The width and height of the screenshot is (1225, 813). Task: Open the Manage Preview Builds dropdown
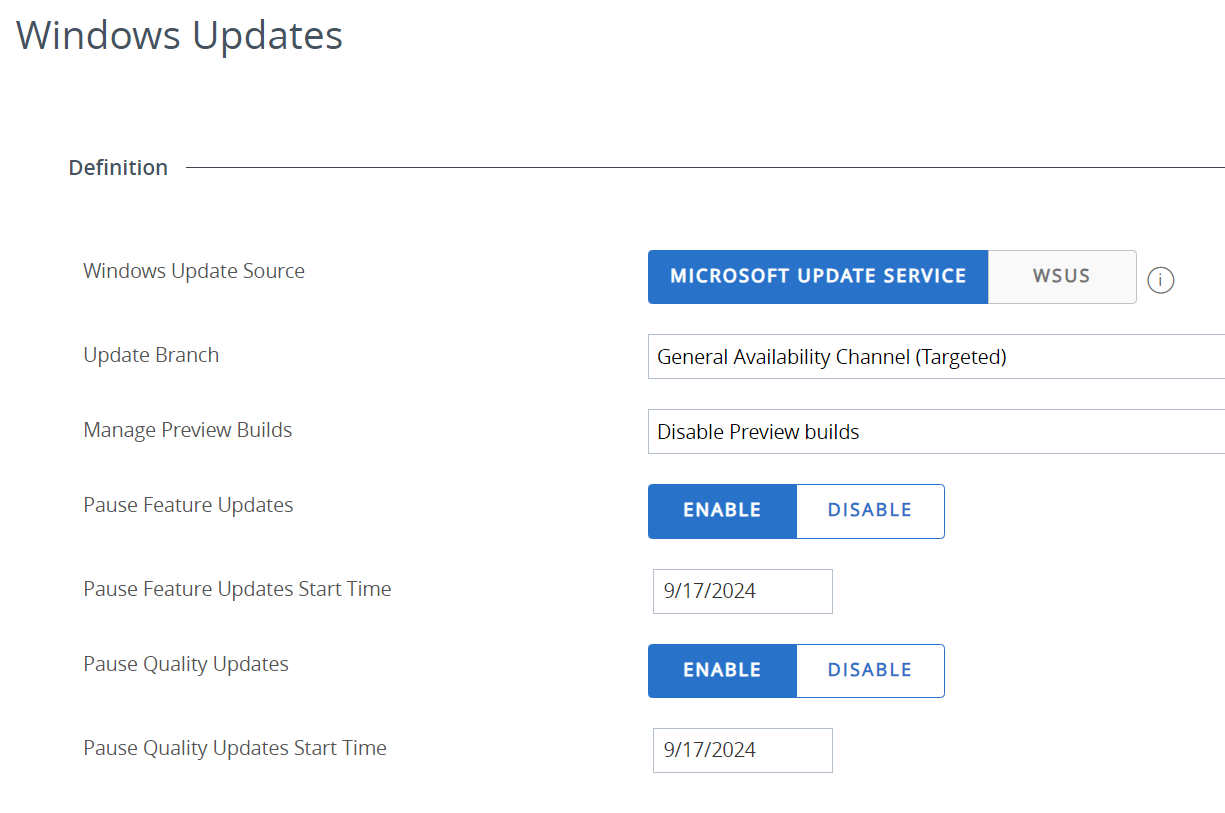pos(936,432)
